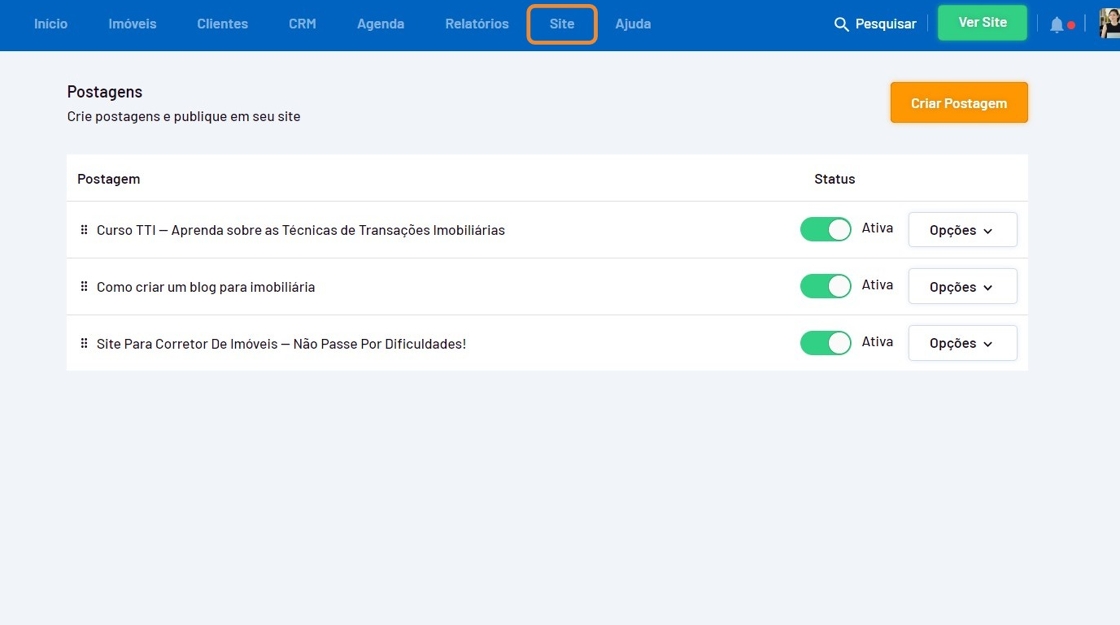Click the search magnifier icon
The image size is (1120, 625).
(841, 24)
